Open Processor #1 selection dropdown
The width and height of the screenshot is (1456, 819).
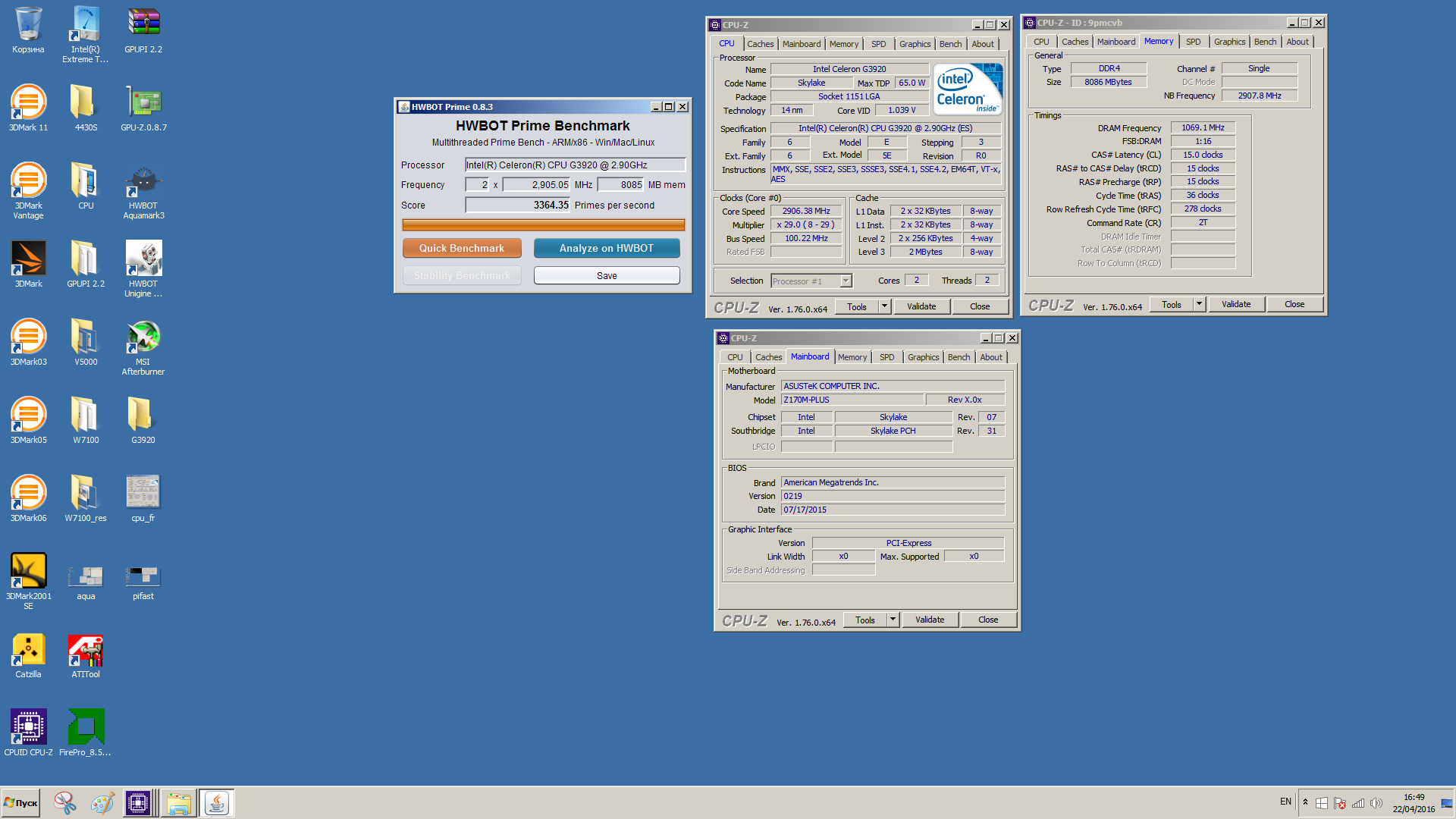pyautogui.click(x=811, y=281)
